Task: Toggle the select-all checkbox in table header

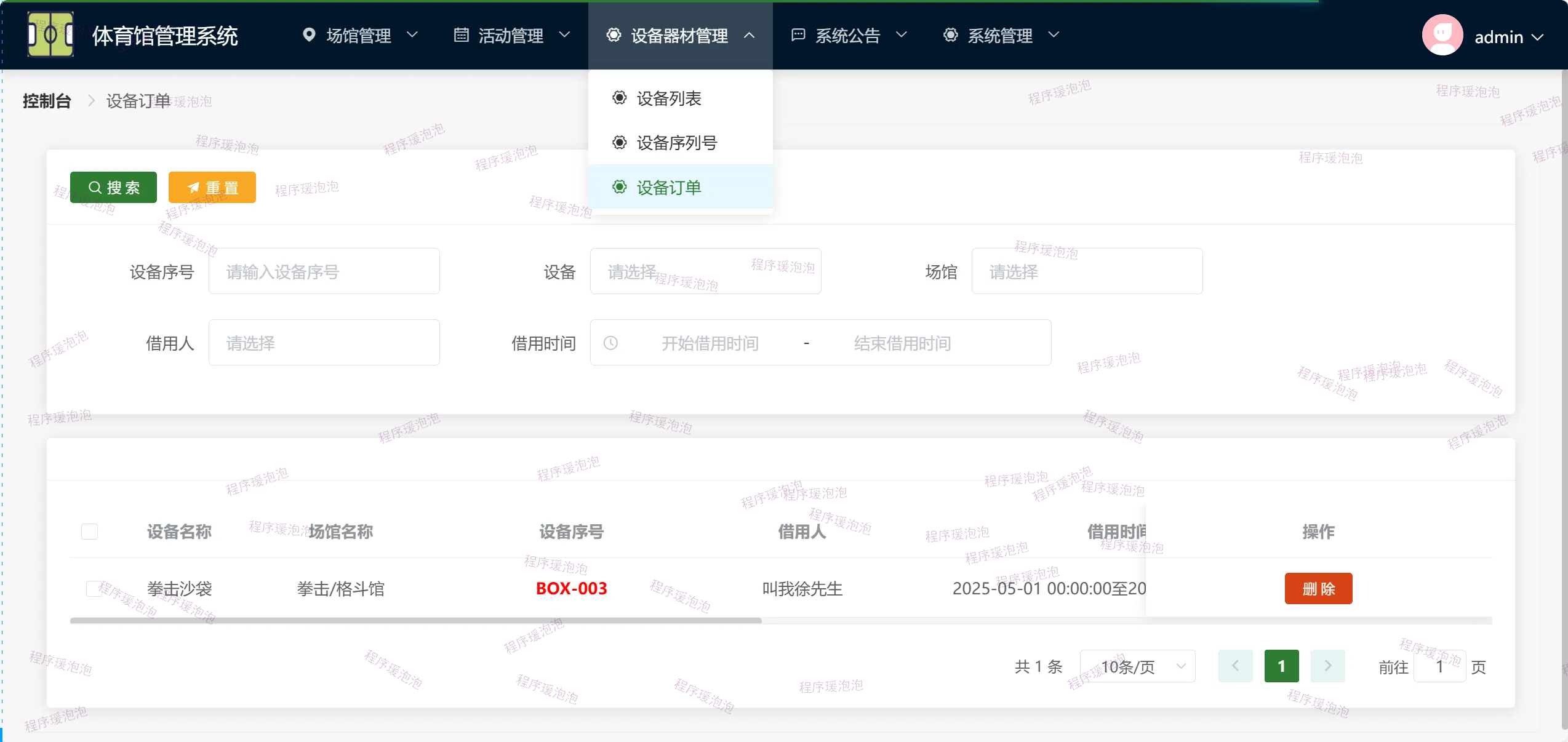Action: [x=90, y=531]
